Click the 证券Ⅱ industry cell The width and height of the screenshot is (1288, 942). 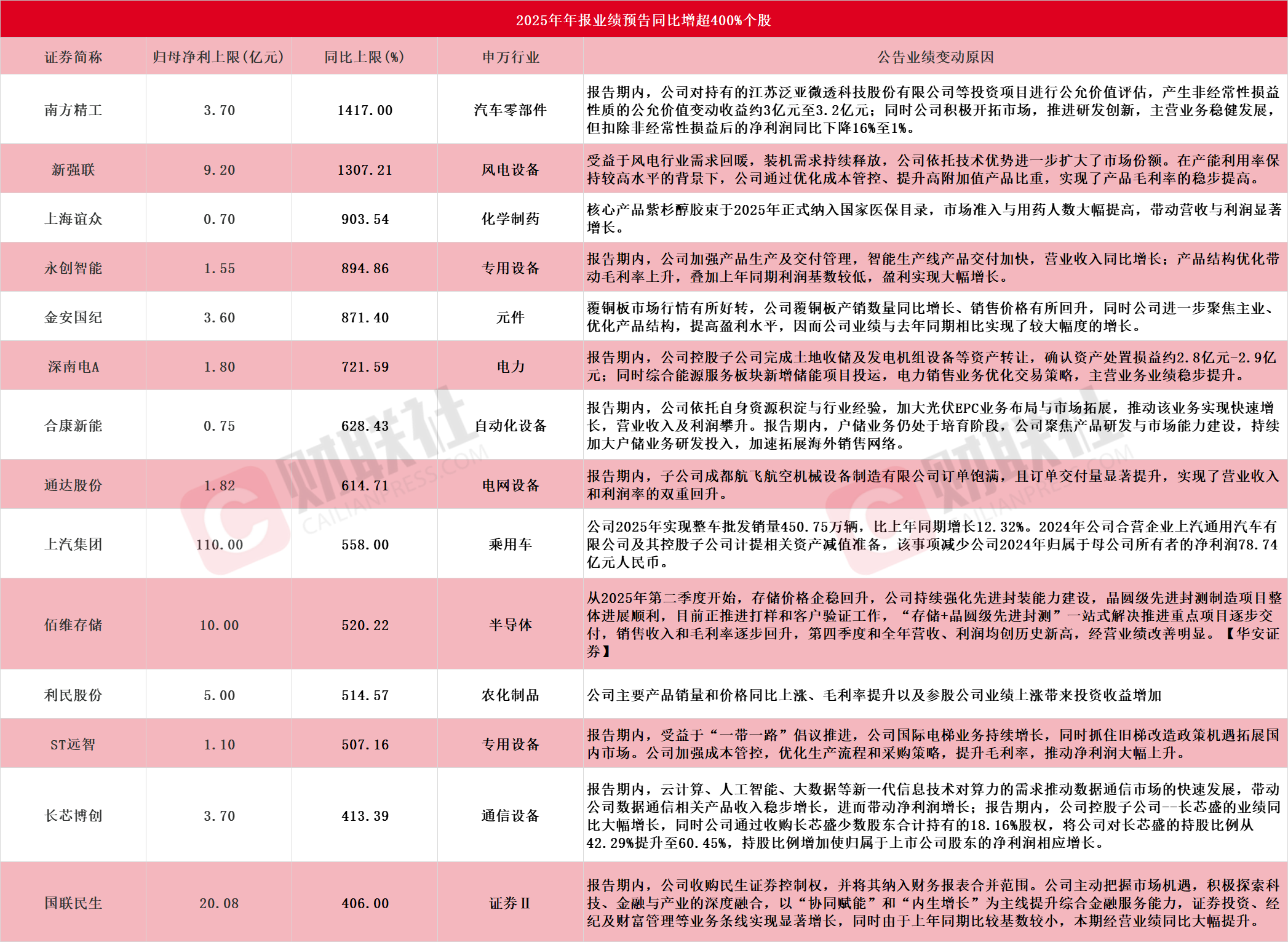[509, 903]
